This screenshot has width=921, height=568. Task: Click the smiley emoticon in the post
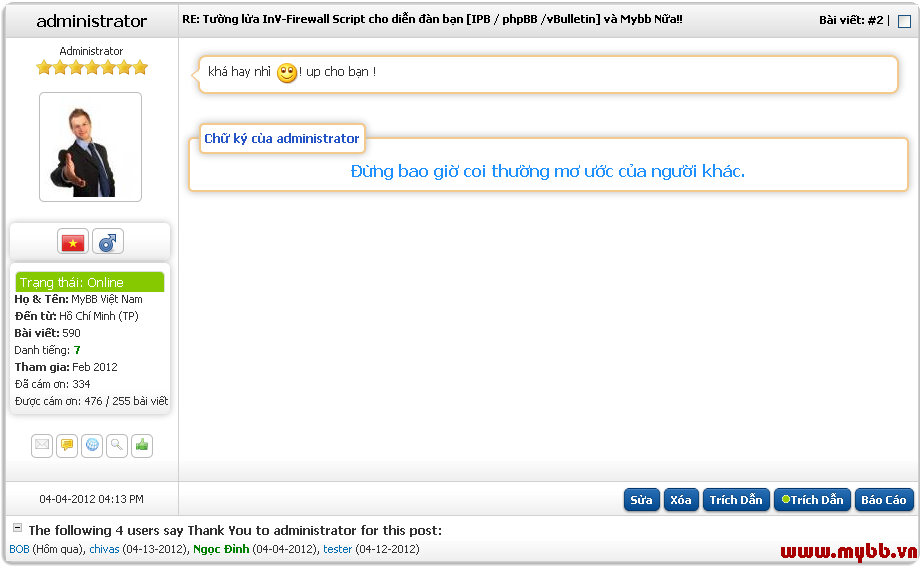point(287,73)
